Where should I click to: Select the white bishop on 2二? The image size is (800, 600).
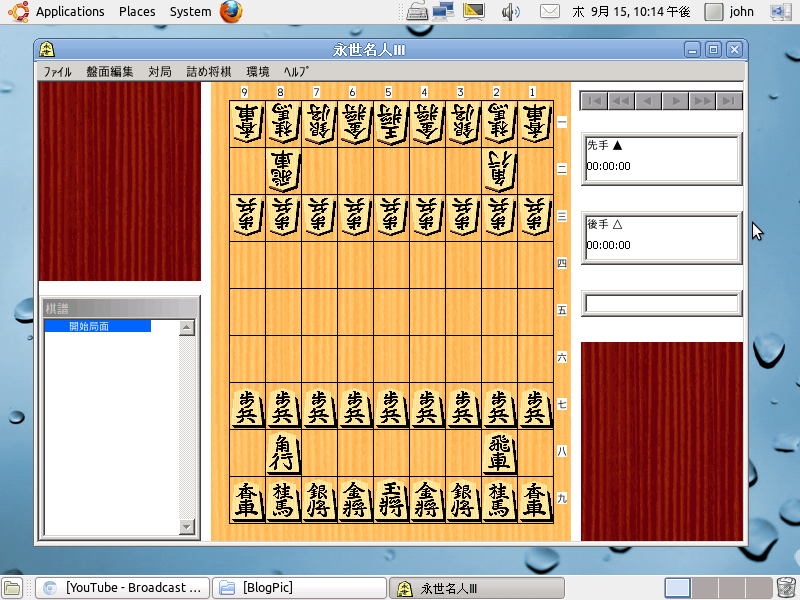[499, 171]
